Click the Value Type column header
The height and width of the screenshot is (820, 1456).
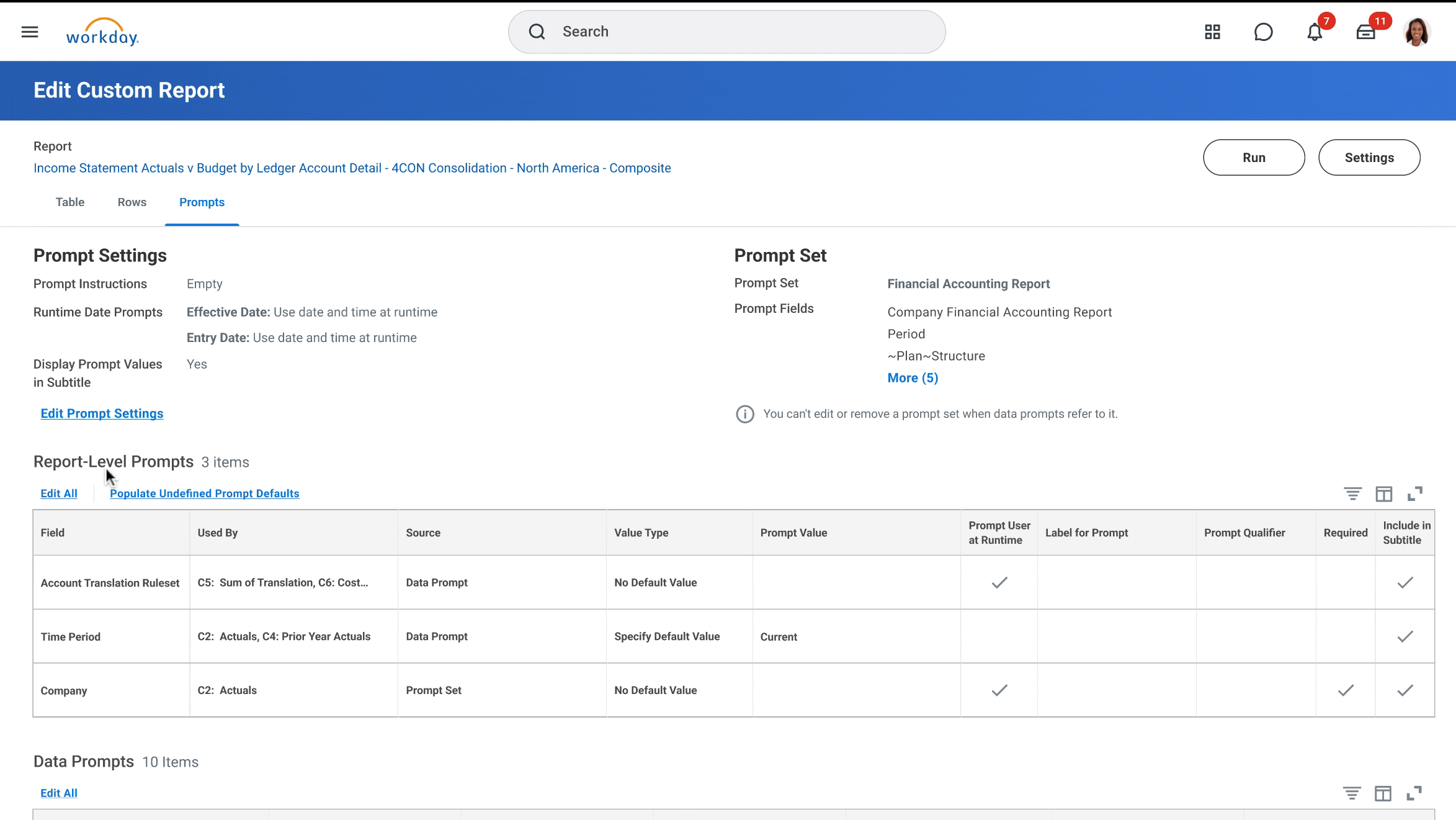679,533
